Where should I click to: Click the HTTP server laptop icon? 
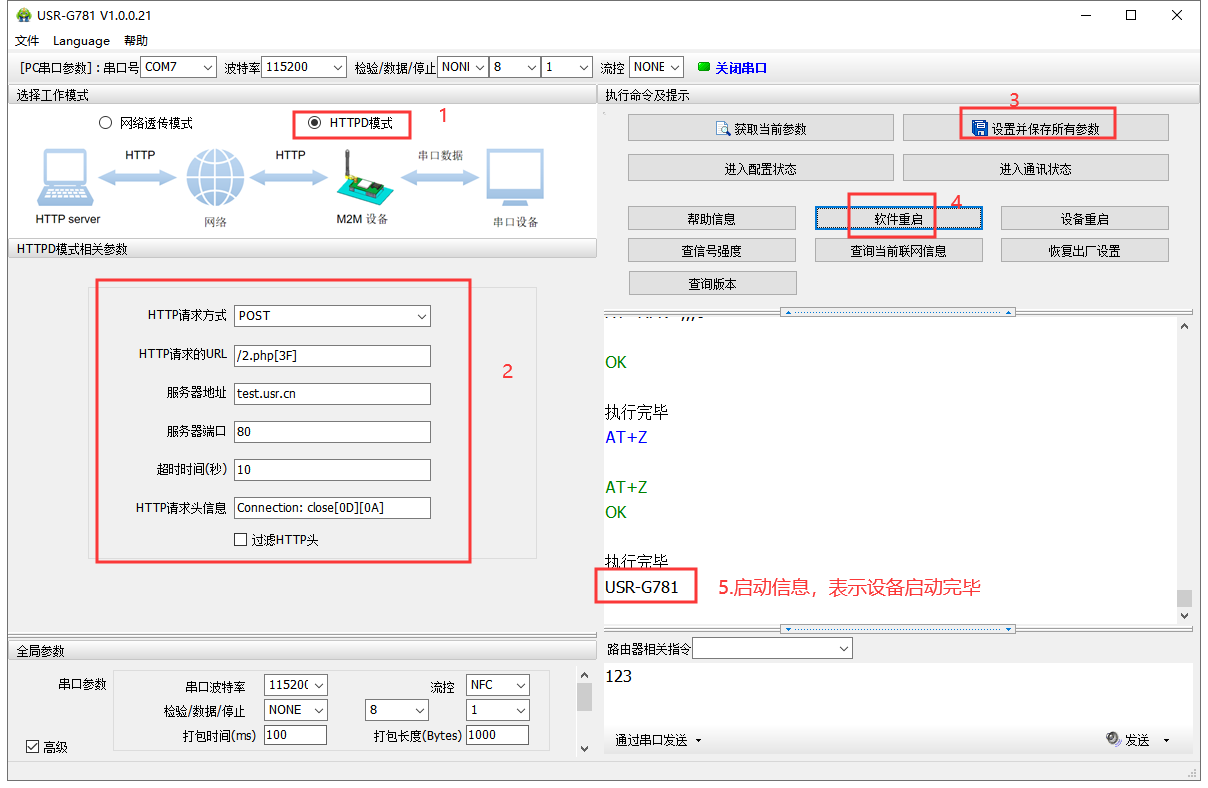coord(67,179)
